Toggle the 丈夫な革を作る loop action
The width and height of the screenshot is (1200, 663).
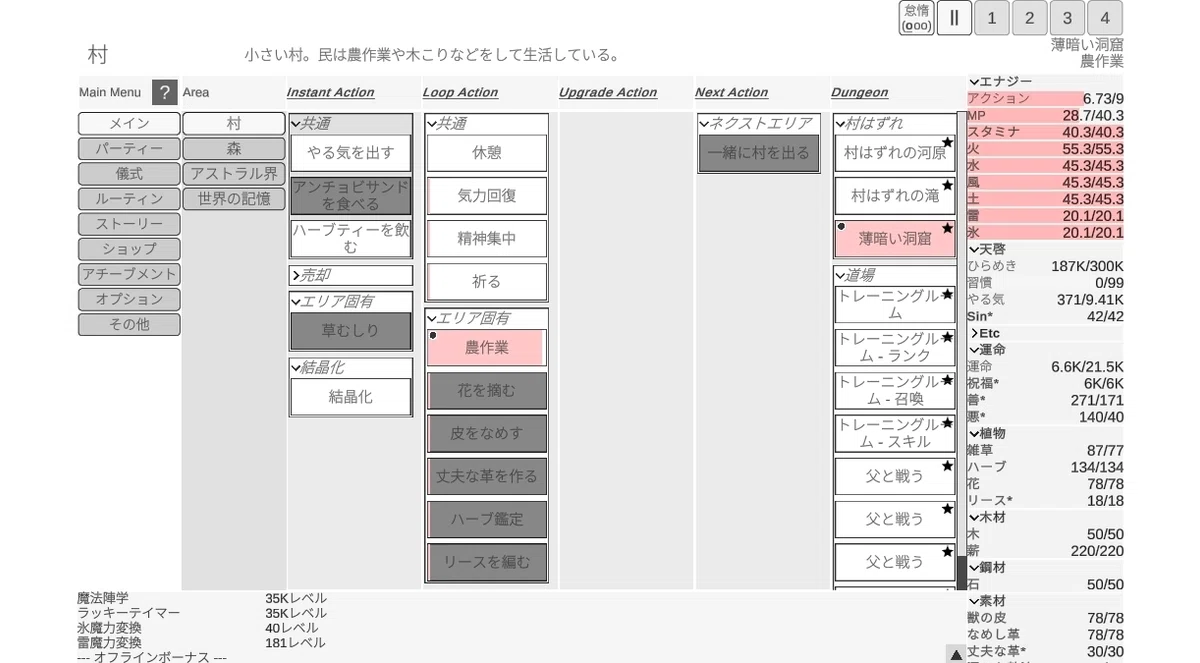pos(487,476)
